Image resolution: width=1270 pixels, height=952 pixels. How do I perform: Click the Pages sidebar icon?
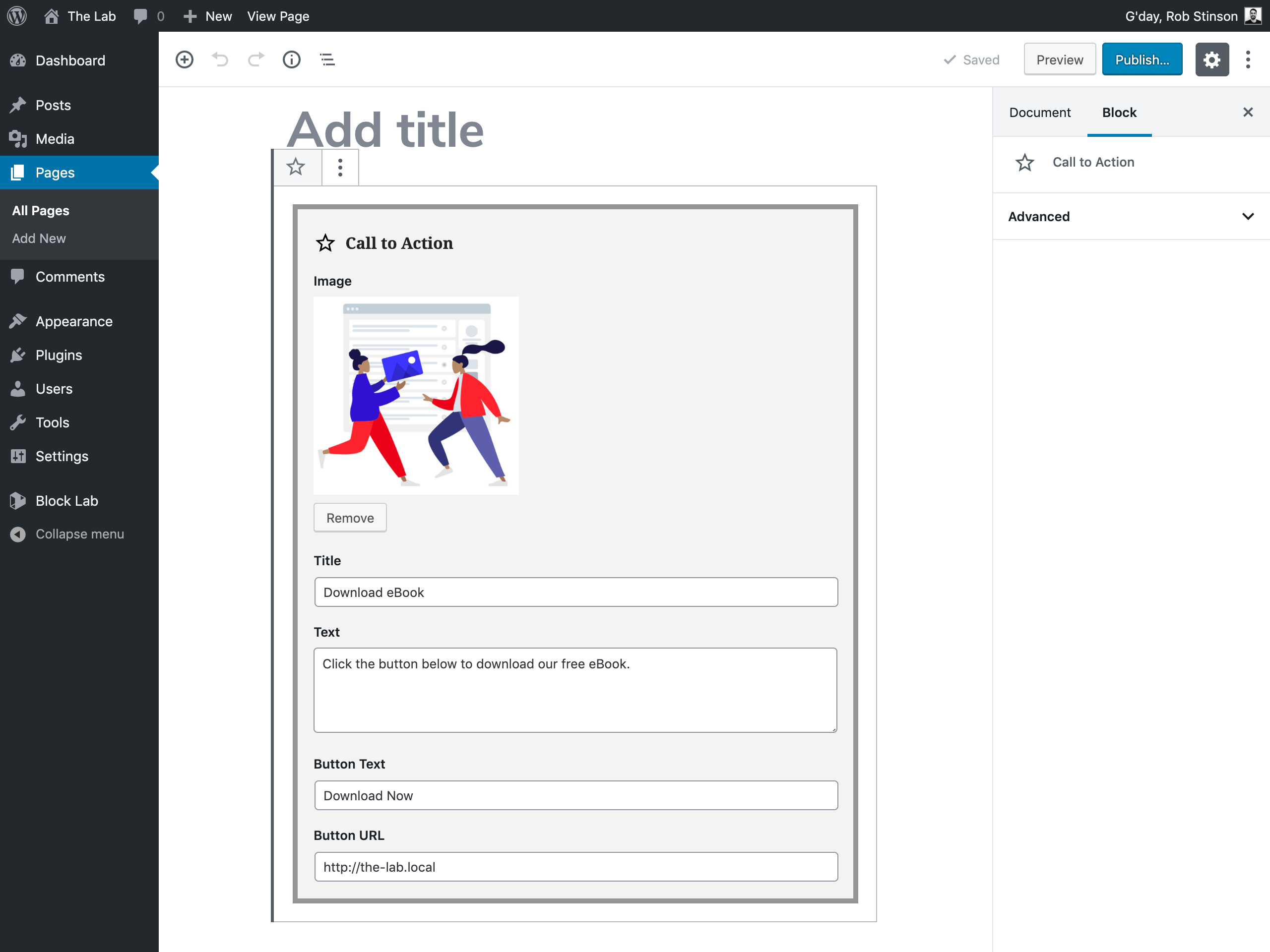pyautogui.click(x=18, y=173)
